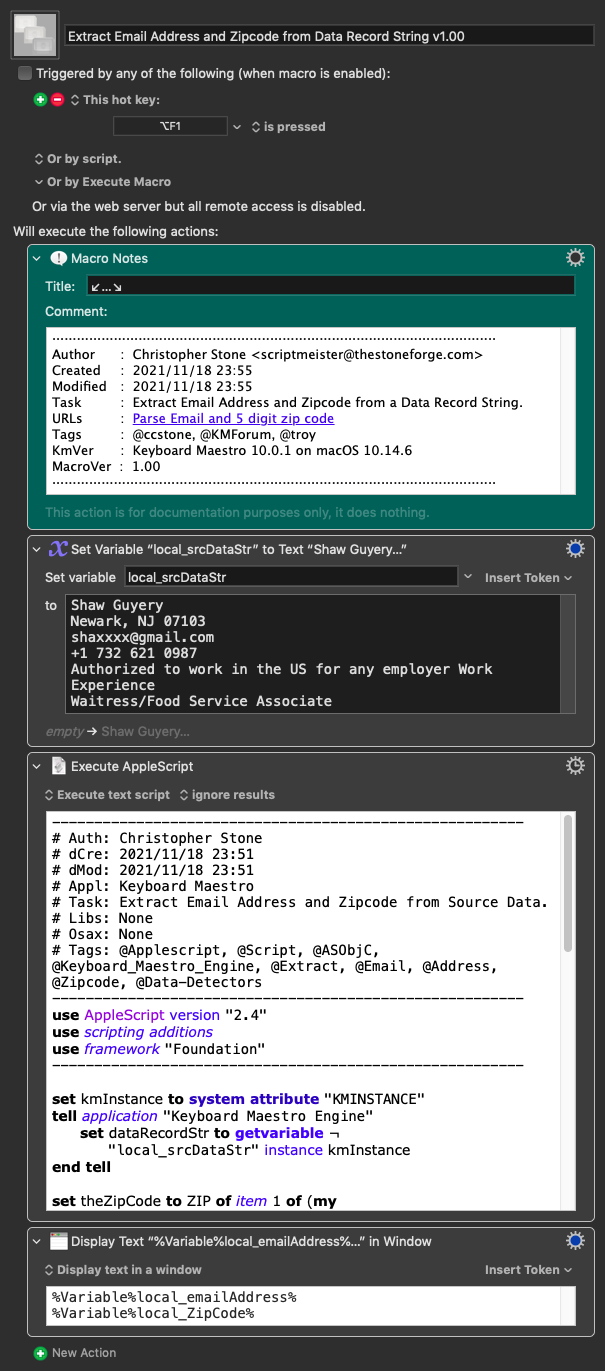Collapse the Set Variable action
This screenshot has width=605, height=1371.
[37, 549]
